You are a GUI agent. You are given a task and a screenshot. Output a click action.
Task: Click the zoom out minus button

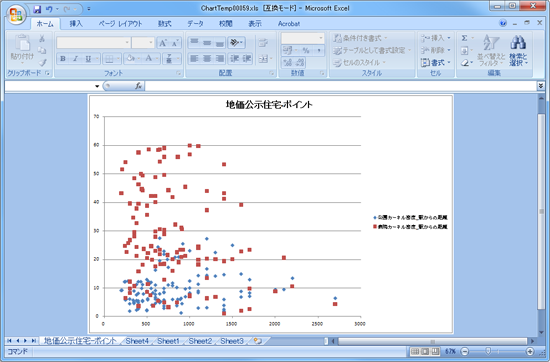[x=464, y=351]
